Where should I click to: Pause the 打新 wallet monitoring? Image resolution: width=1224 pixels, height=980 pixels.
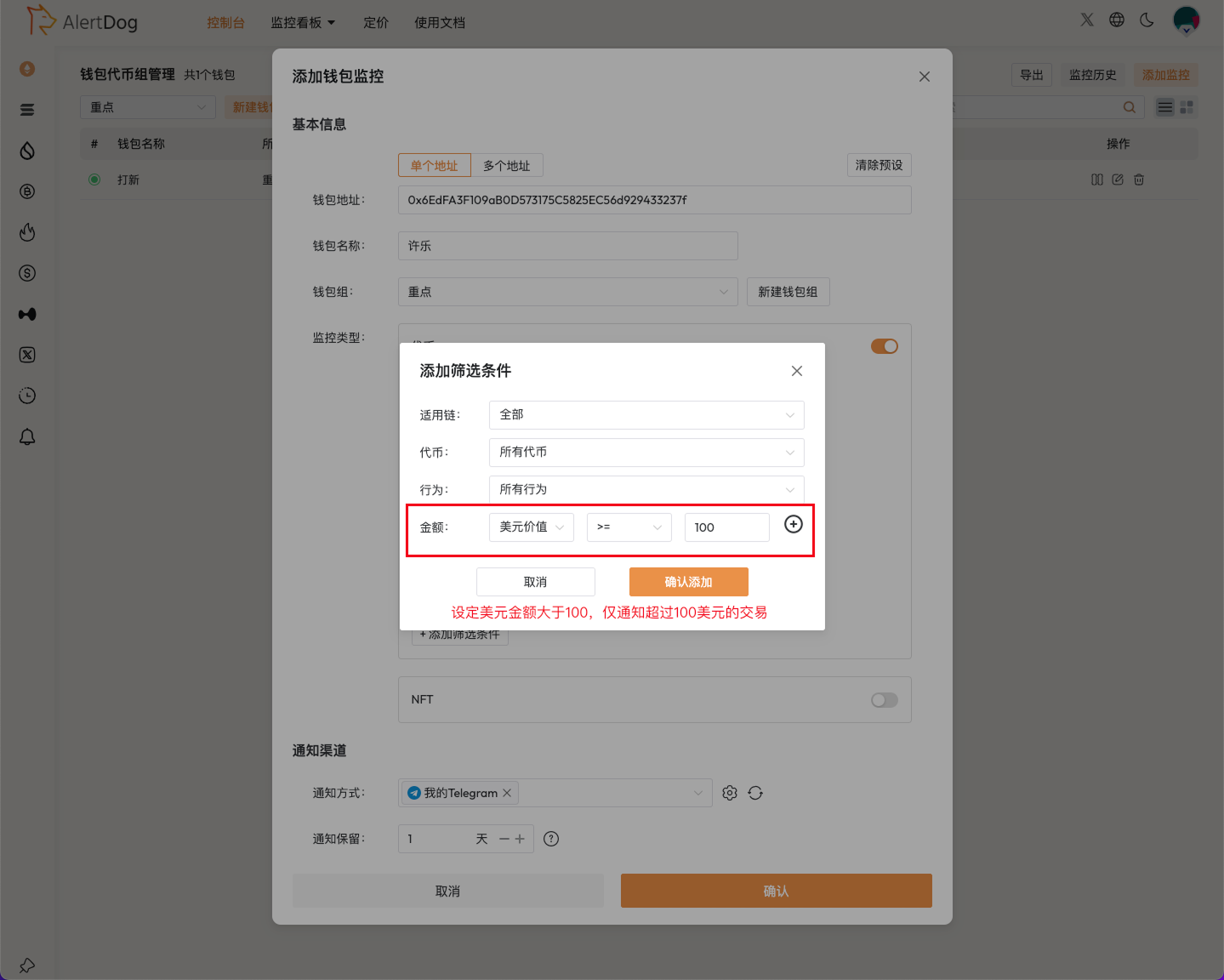click(x=1096, y=179)
